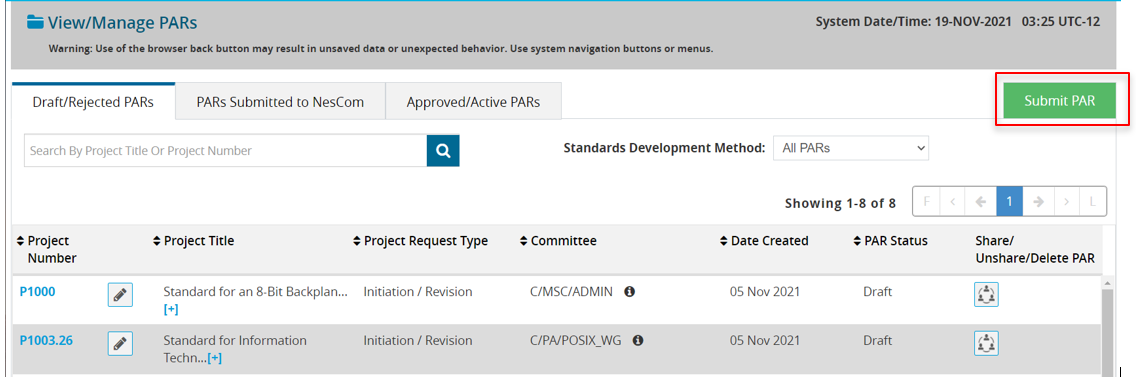Screen dimensions: 1136x384
Task: Open project number link P1003.26
Action: pos(46,341)
